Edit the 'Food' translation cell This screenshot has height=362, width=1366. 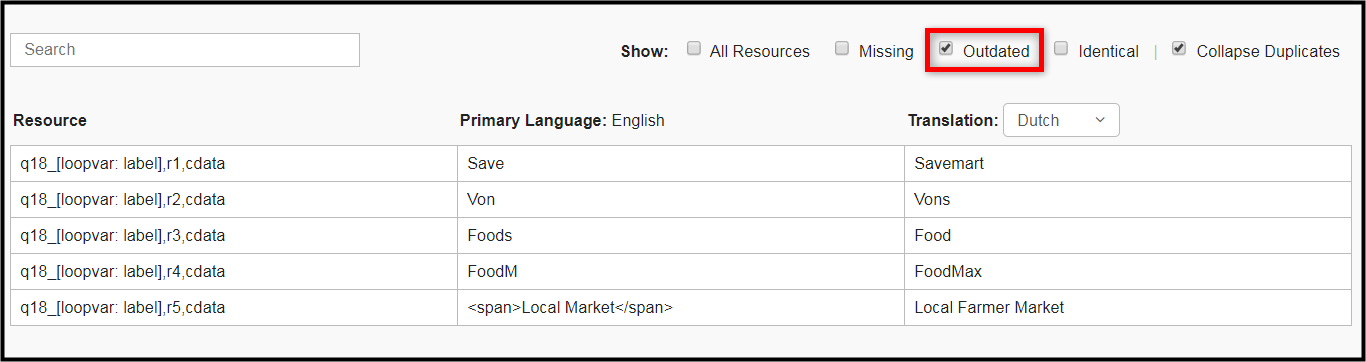1128,235
